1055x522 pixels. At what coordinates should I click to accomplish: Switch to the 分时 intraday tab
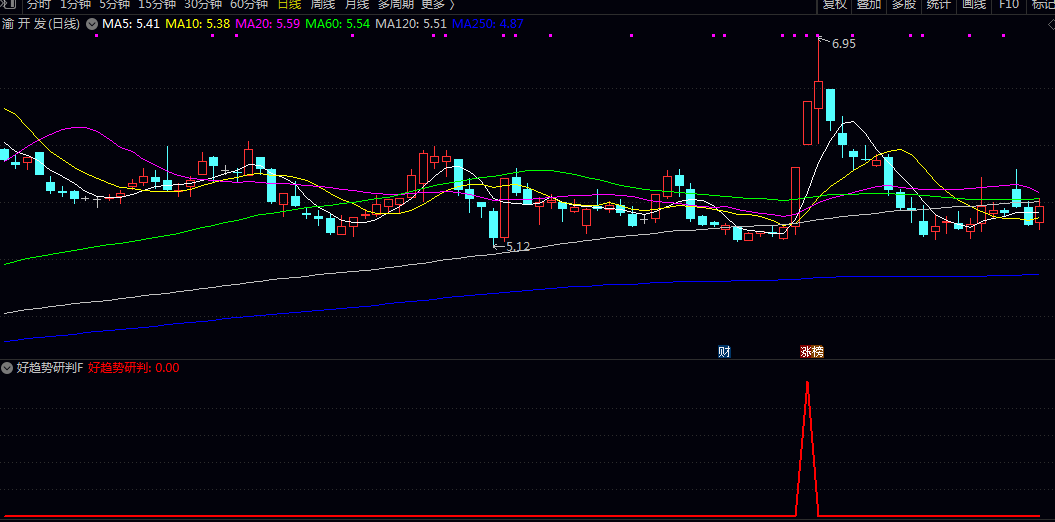[39, 4]
